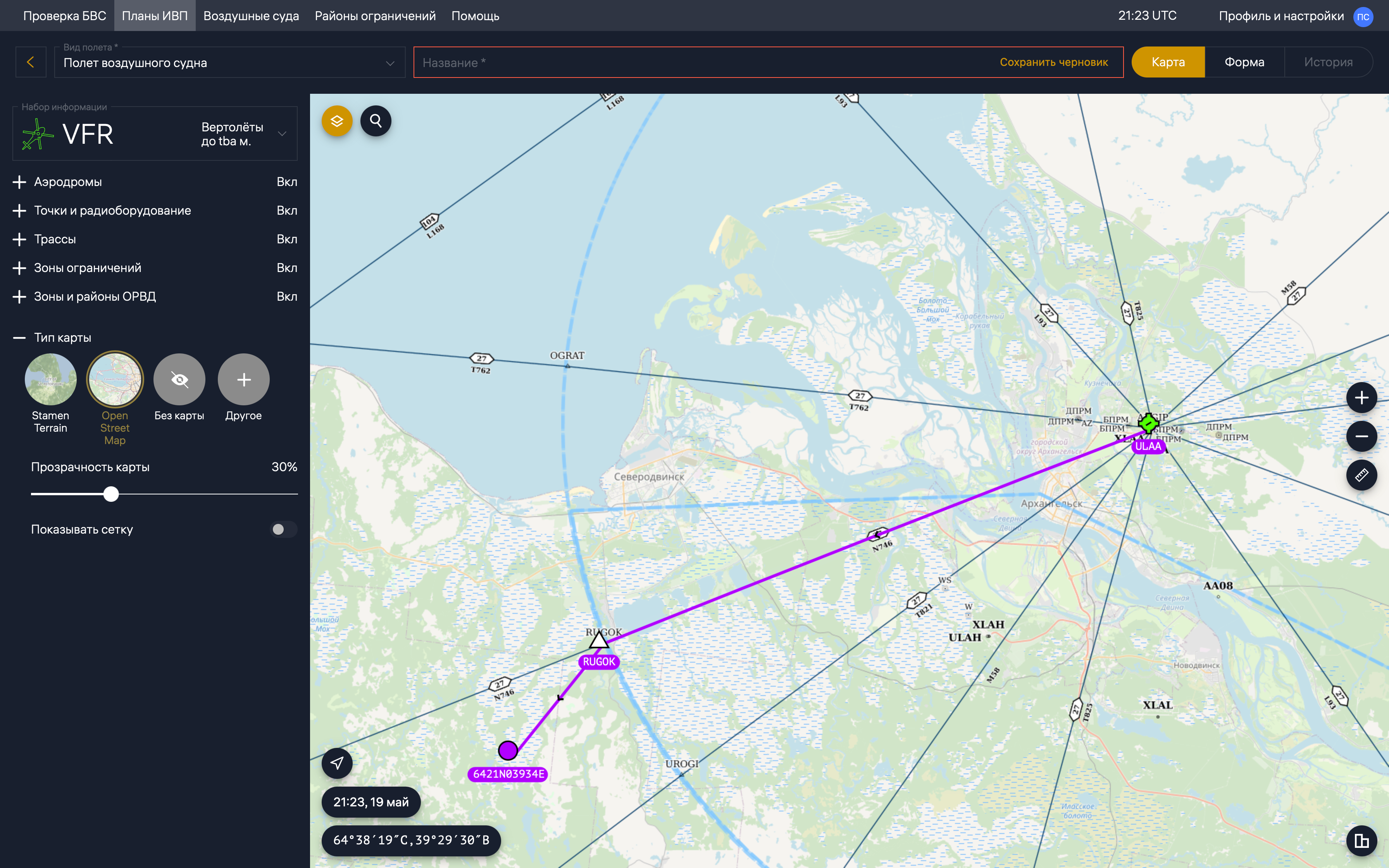The image size is (1389, 868).
Task: Open the Вид полета dropdown
Action: (x=229, y=62)
